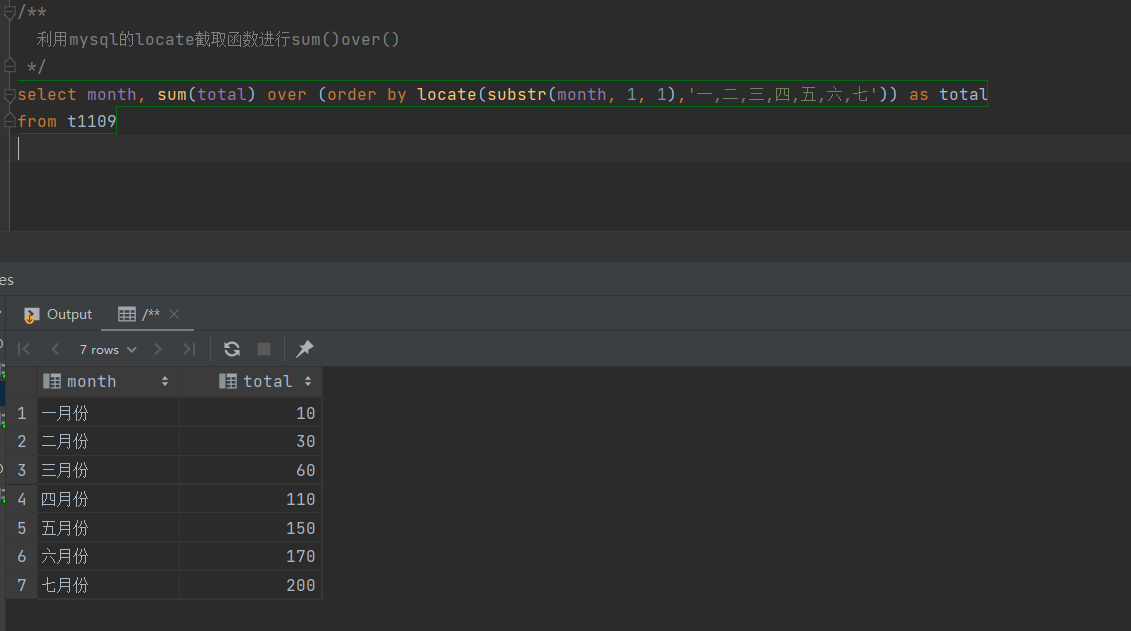Select cell 一月份 in month column
1131x631 pixels.
point(108,413)
